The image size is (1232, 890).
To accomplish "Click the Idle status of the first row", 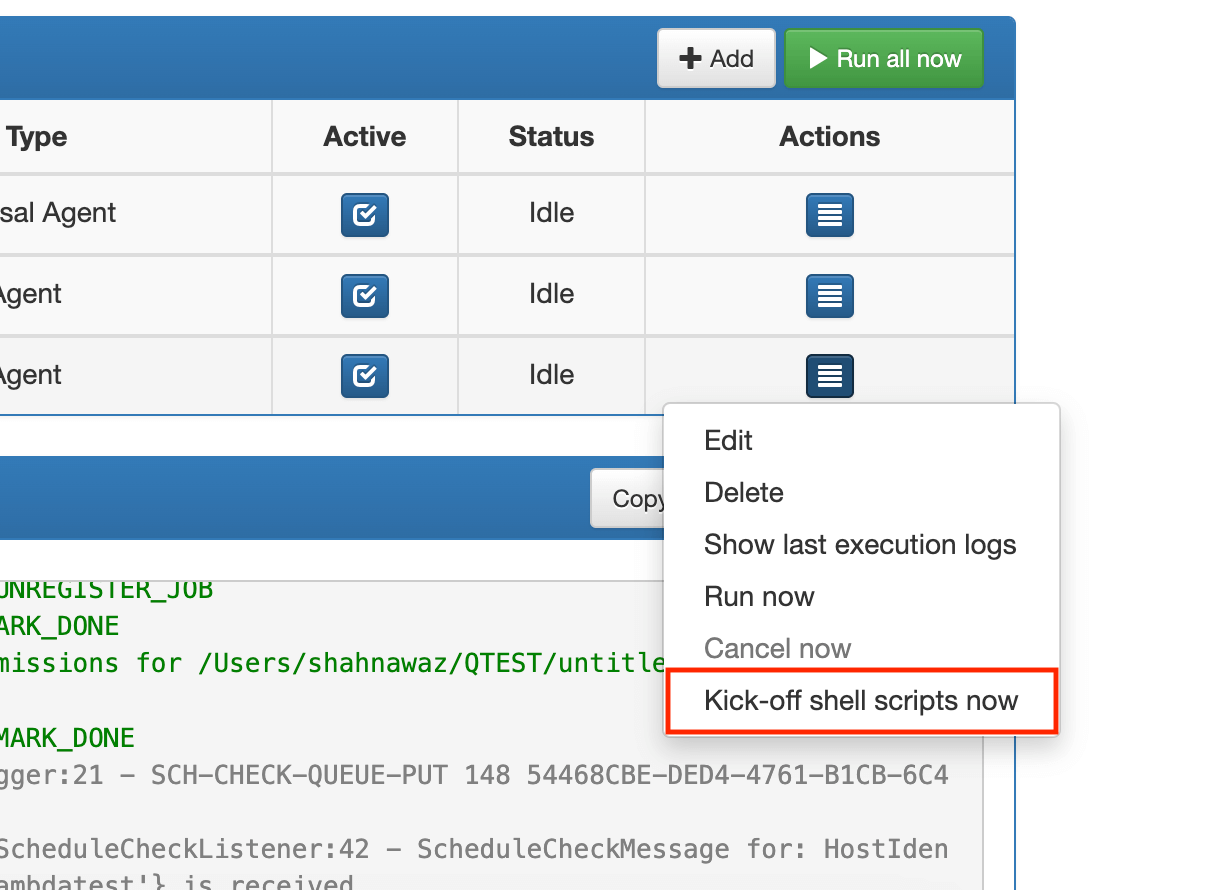I will (551, 213).
